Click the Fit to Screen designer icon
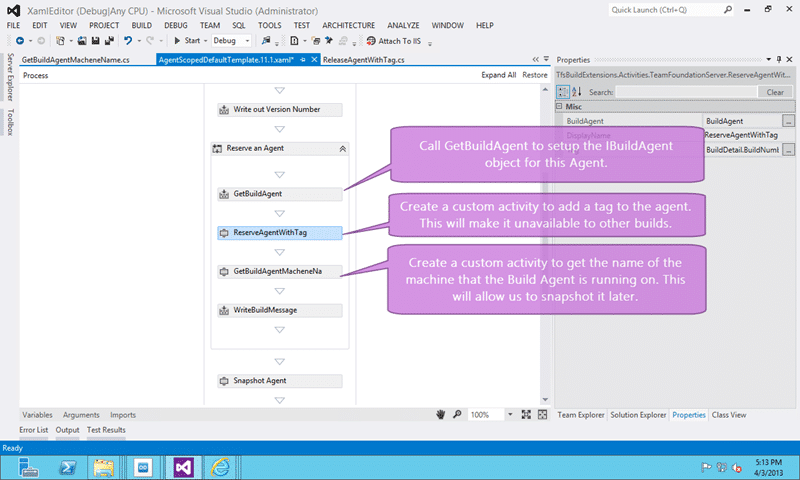 (x=526, y=415)
